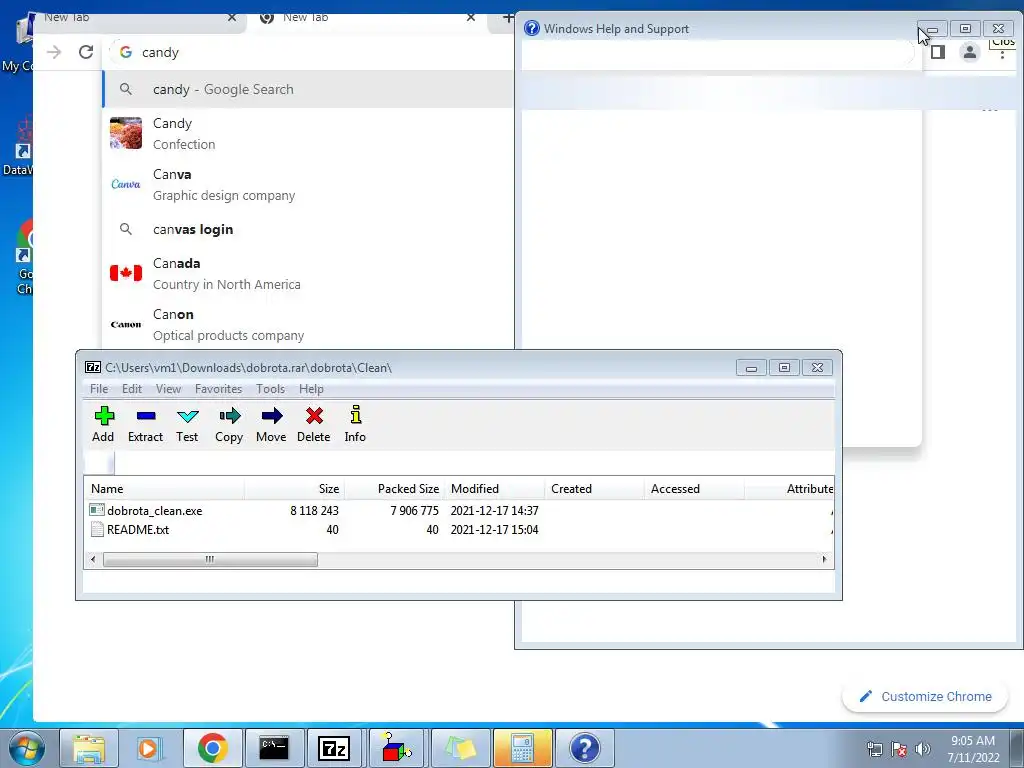Click the Chrome forward arrow
Image resolution: width=1024 pixels, height=768 pixels.
(54, 52)
